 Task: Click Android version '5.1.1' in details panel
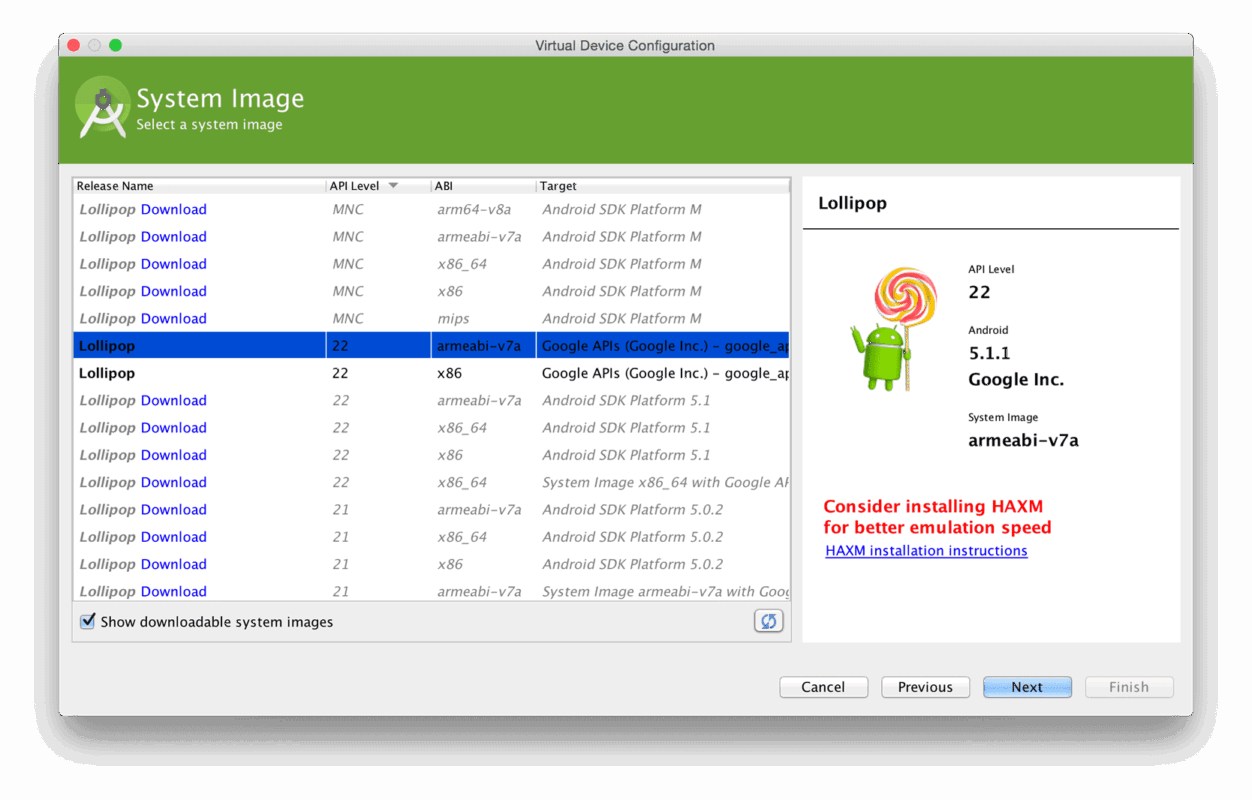989,353
